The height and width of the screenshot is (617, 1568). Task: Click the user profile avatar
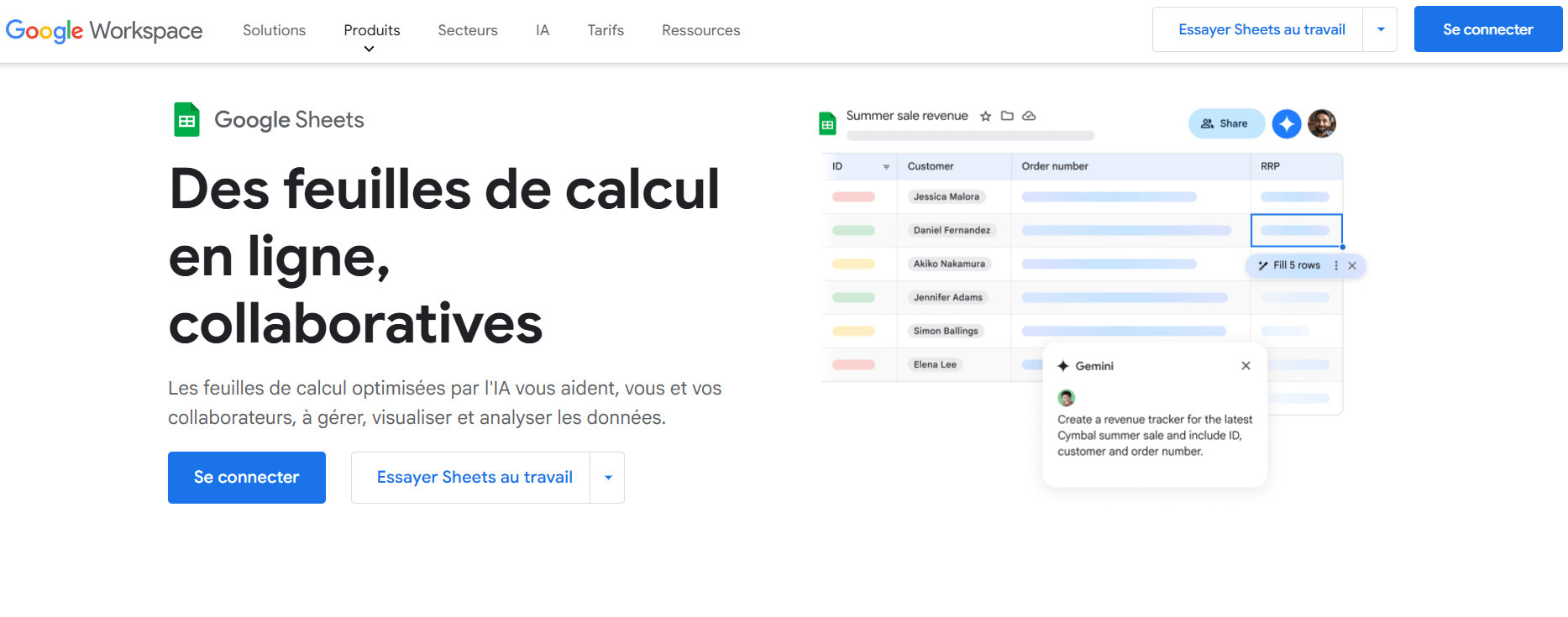click(1322, 123)
